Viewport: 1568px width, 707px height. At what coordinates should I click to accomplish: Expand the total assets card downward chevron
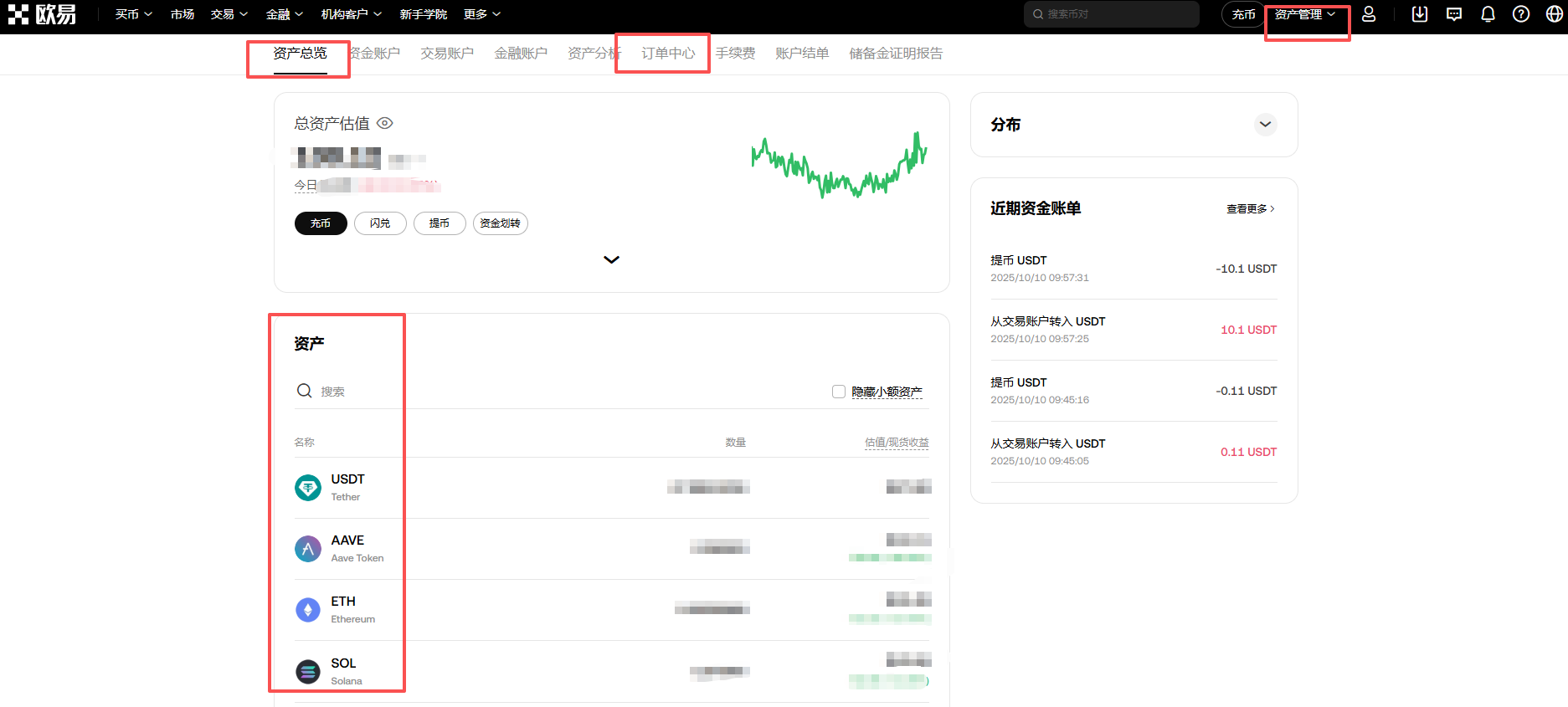click(611, 259)
